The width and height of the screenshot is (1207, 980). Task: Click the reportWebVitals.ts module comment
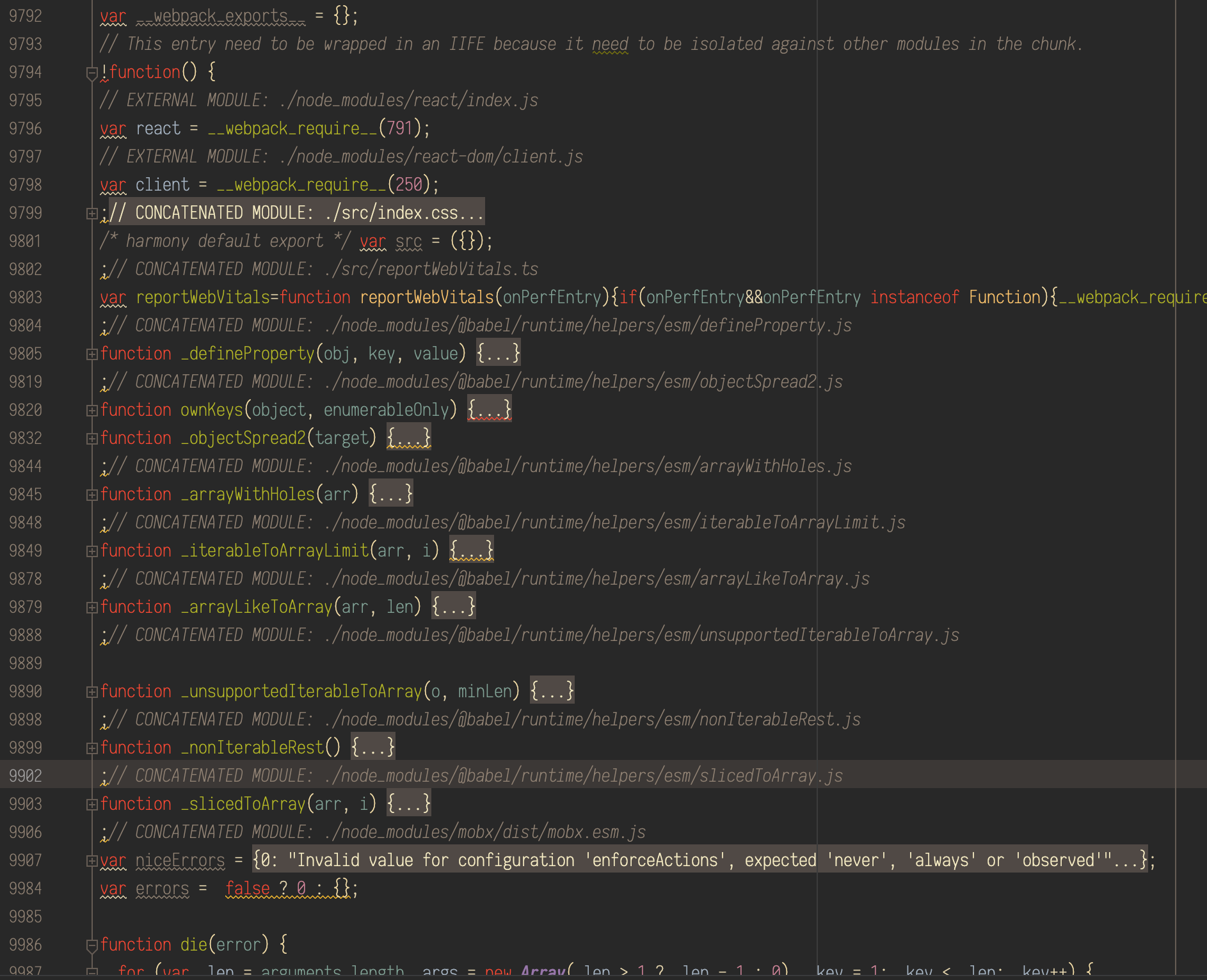tap(324, 269)
